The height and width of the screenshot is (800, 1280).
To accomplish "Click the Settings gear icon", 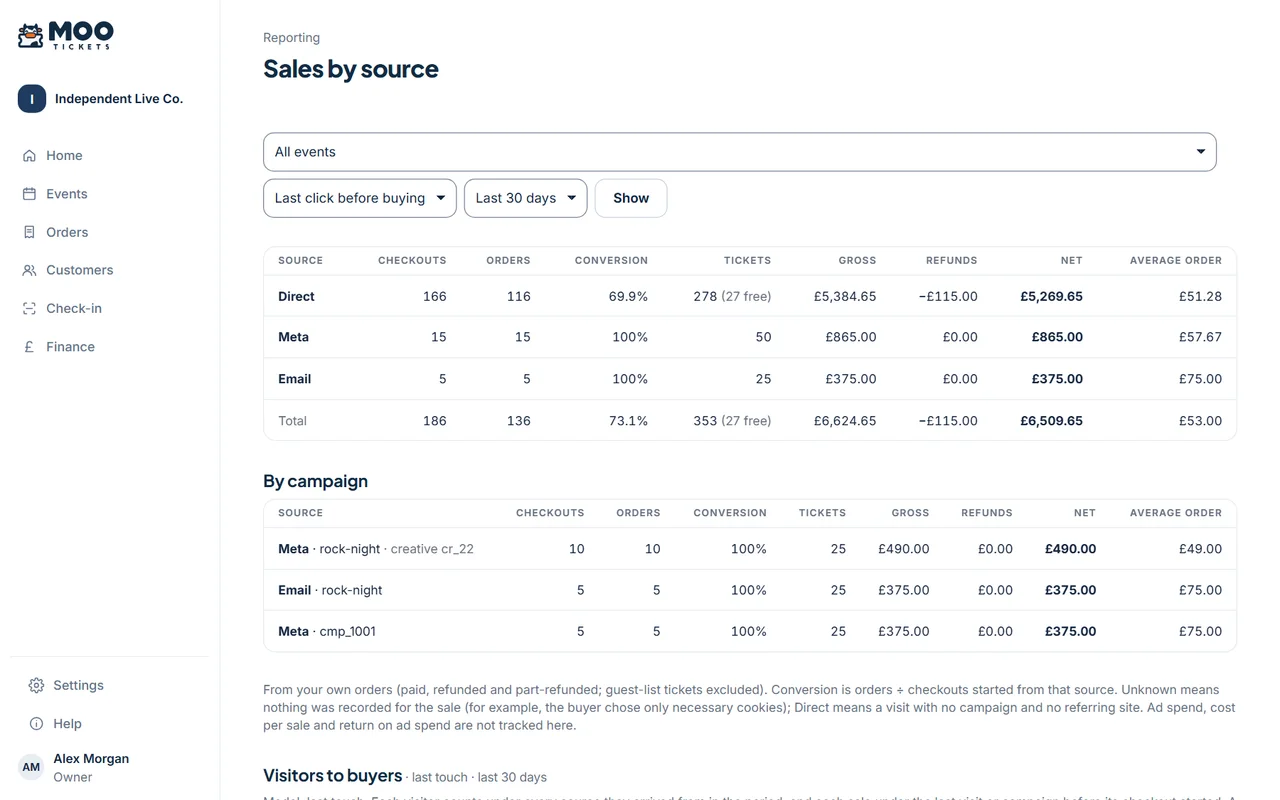I will [x=36, y=685].
